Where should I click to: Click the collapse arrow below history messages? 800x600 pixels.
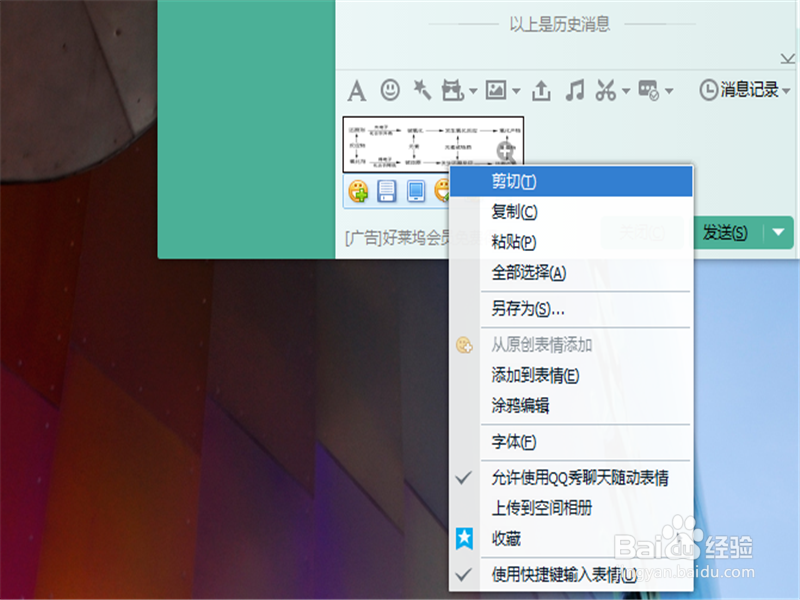787,59
